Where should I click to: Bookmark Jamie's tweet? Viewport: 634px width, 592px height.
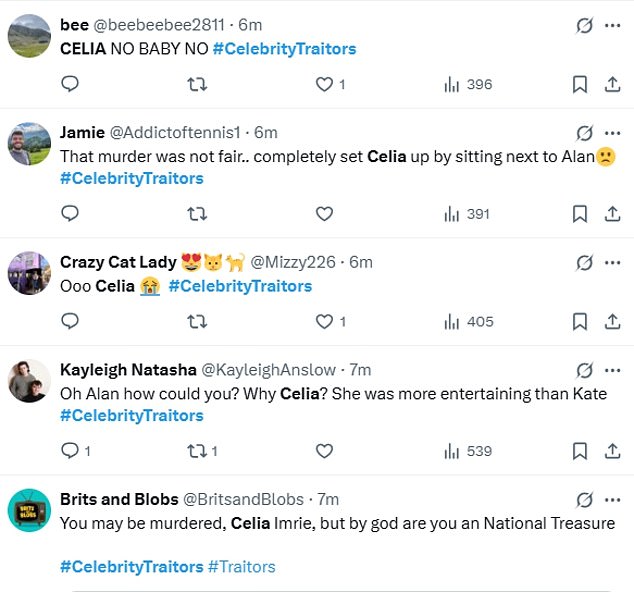(579, 214)
